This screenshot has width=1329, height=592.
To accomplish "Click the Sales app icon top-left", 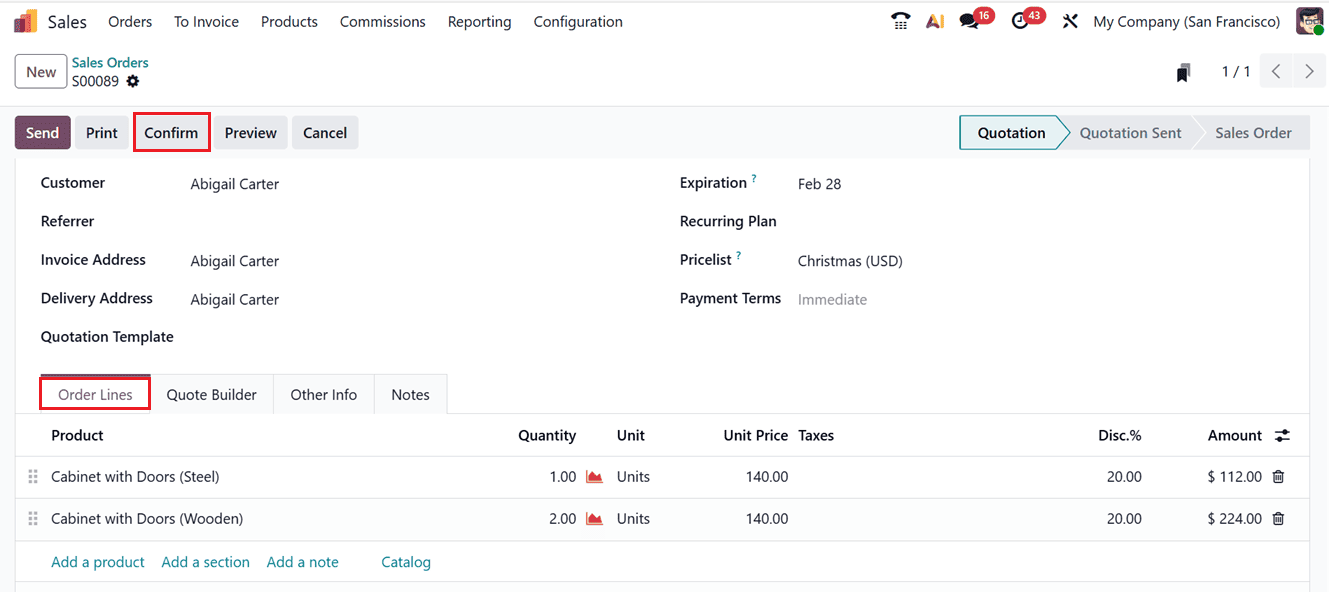I will click(x=24, y=20).
